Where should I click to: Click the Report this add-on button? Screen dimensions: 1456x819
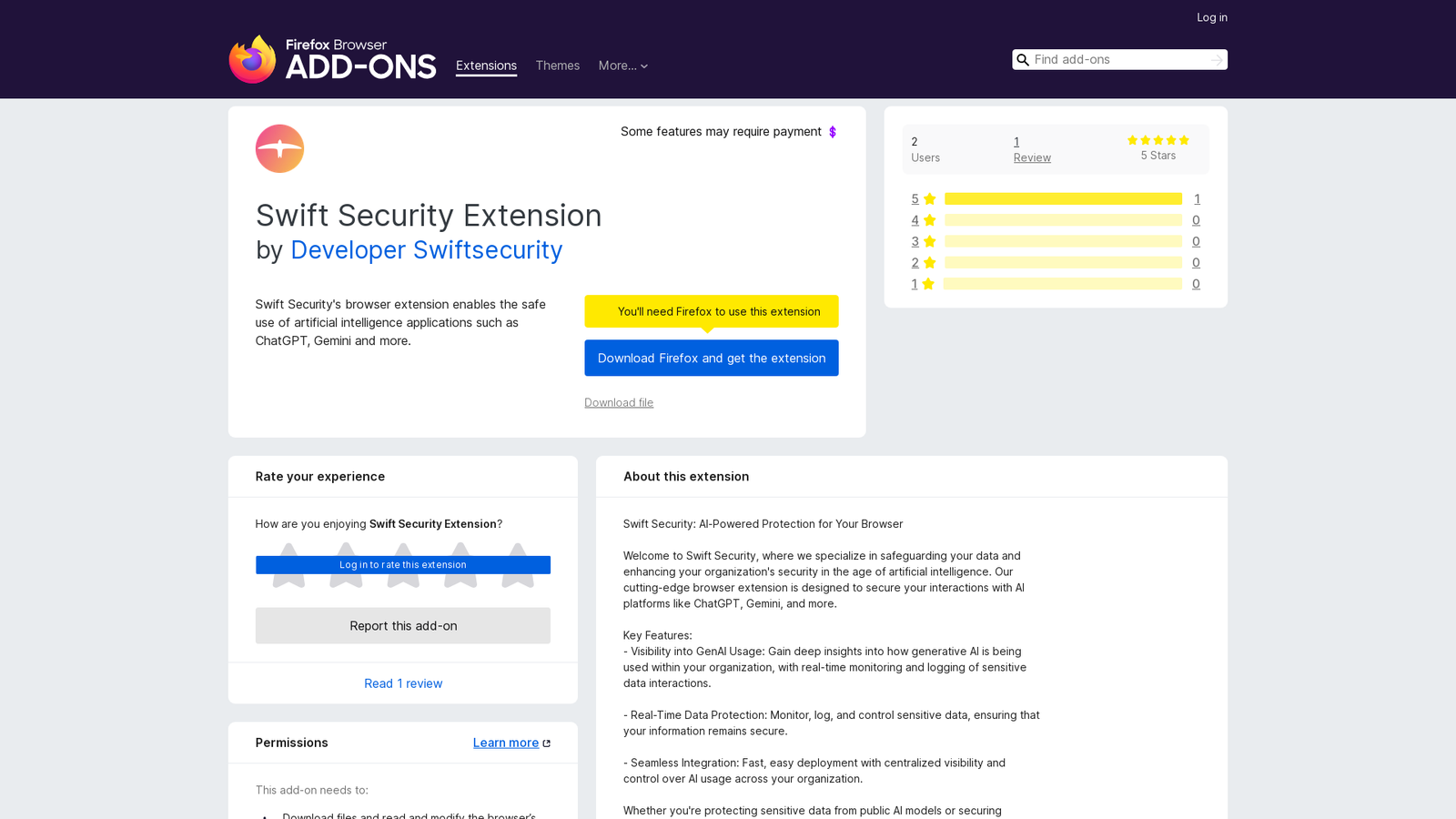403,625
